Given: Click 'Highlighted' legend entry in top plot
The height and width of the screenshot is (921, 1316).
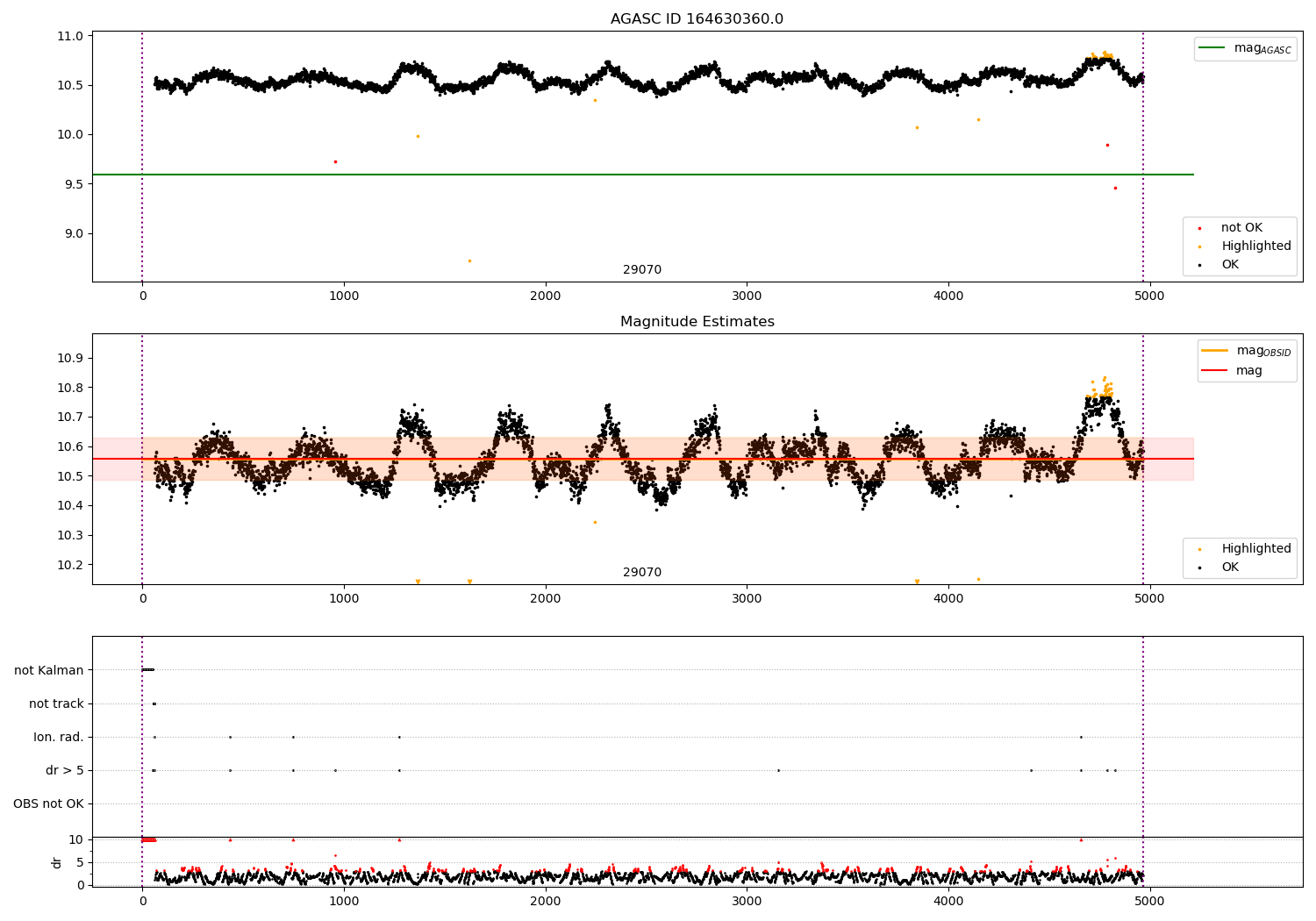Looking at the screenshot, I should coord(1246,246).
